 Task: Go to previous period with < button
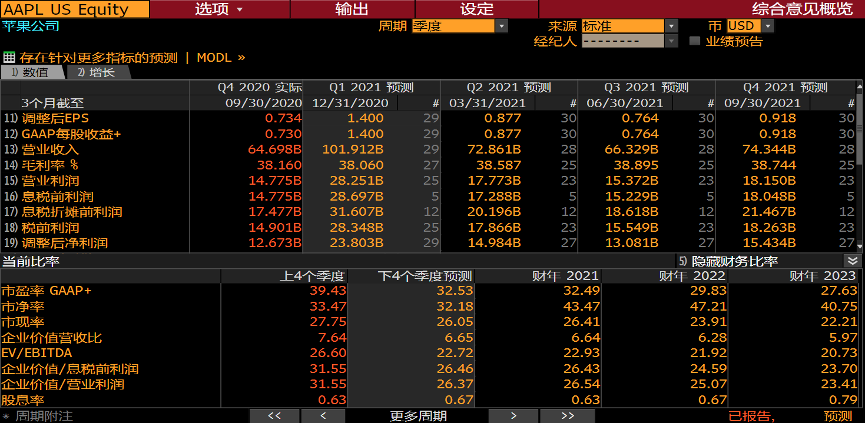click(324, 416)
